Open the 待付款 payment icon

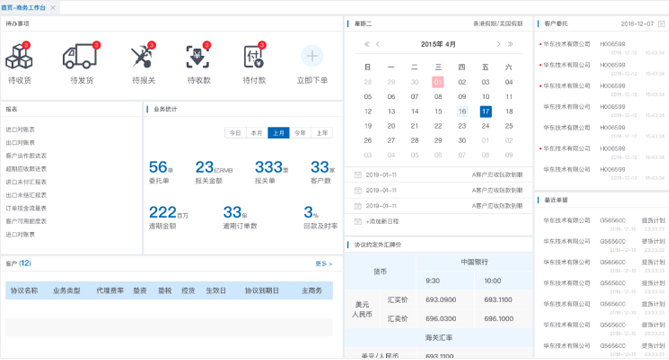[254, 57]
